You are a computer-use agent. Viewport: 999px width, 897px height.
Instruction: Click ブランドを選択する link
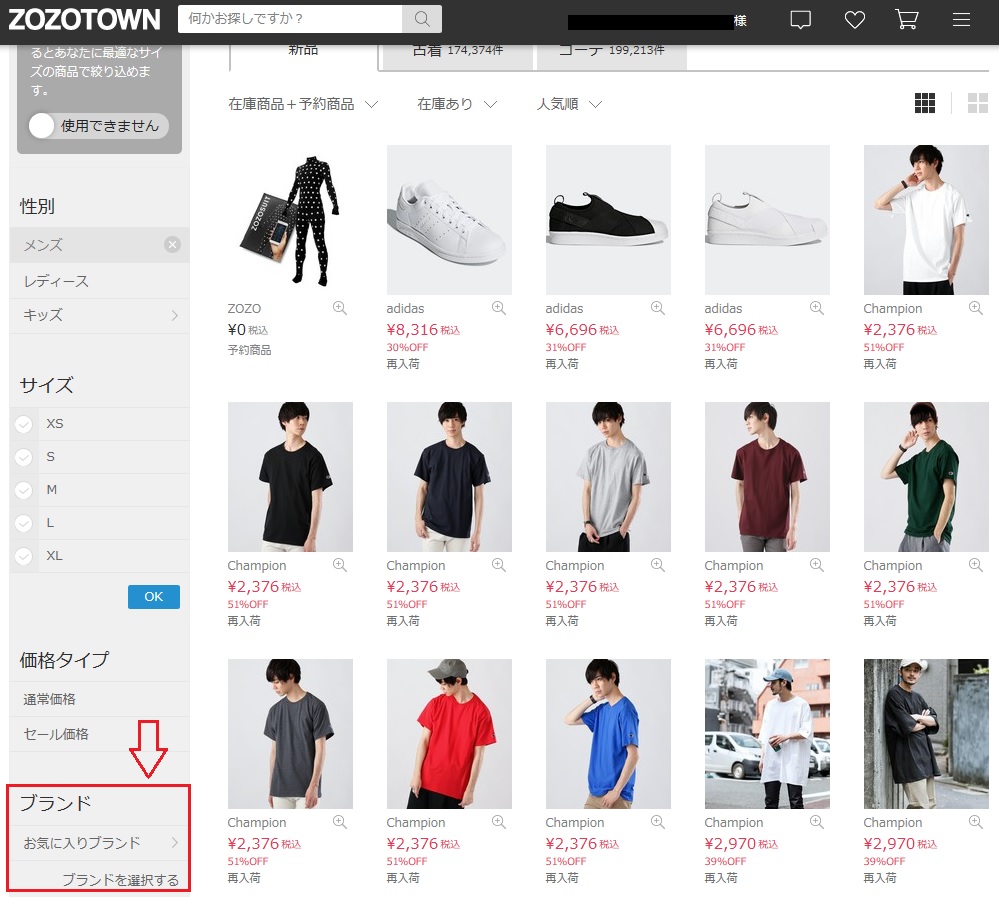point(120,880)
